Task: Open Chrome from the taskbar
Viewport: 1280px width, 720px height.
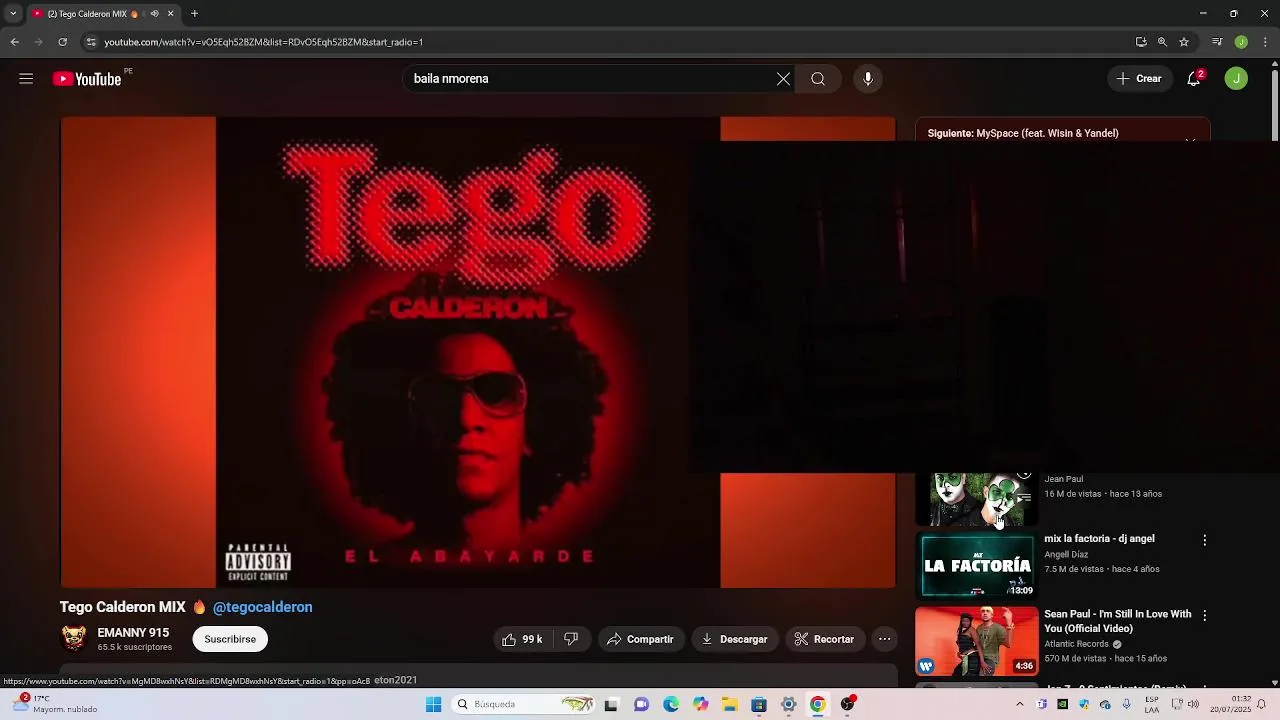Action: click(x=818, y=705)
